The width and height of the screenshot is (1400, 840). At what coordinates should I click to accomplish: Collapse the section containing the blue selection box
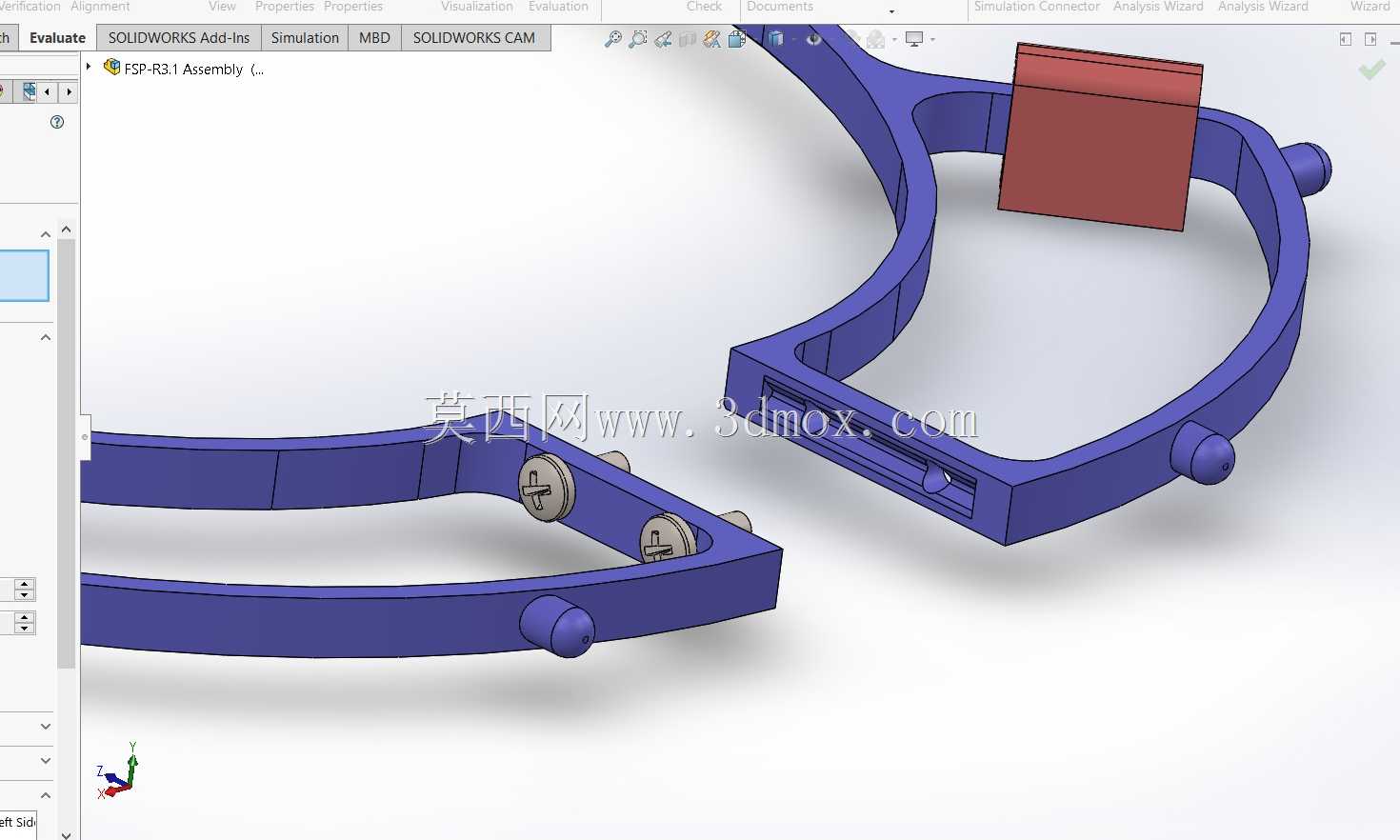click(x=46, y=234)
